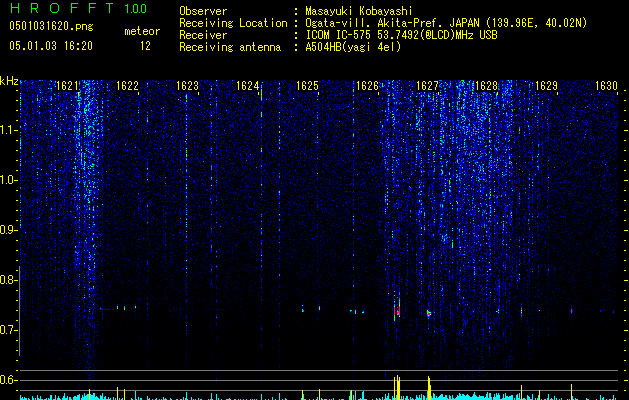This screenshot has width=629, height=400.
Task: Click the 1.1 kHz axis label
Action: pos(8,130)
